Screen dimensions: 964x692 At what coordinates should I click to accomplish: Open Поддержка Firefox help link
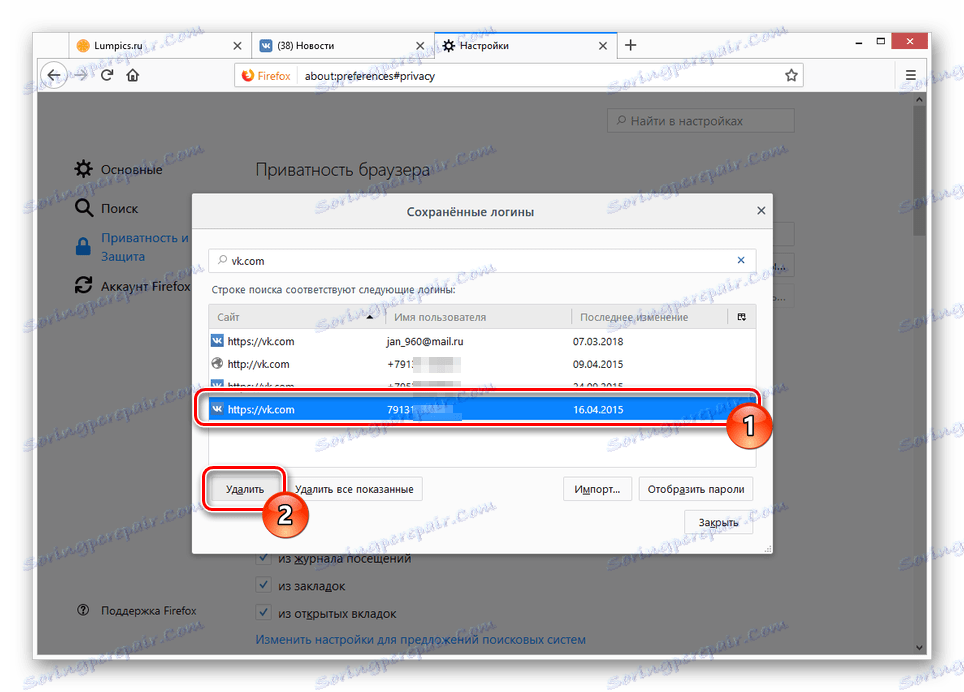pyautogui.click(x=136, y=610)
